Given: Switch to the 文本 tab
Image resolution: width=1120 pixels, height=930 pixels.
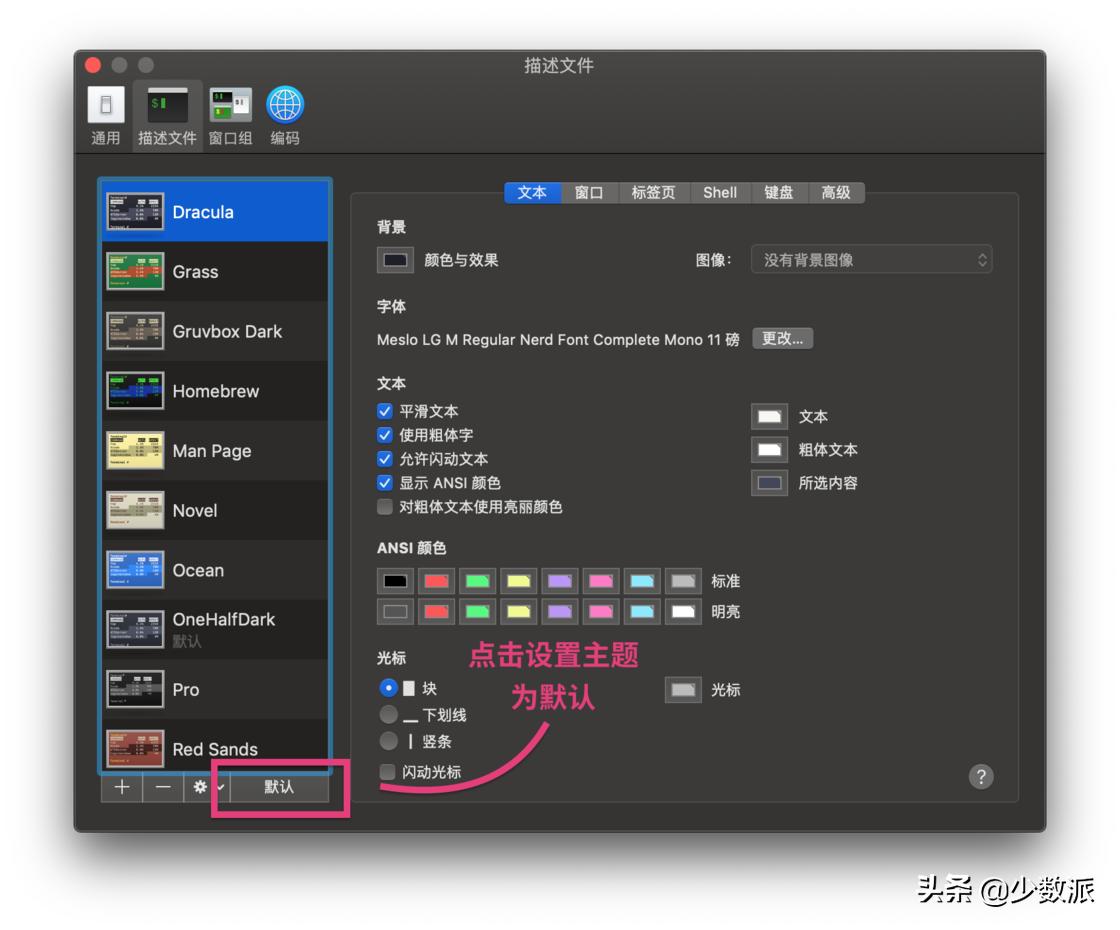Looking at the screenshot, I should point(532,193).
